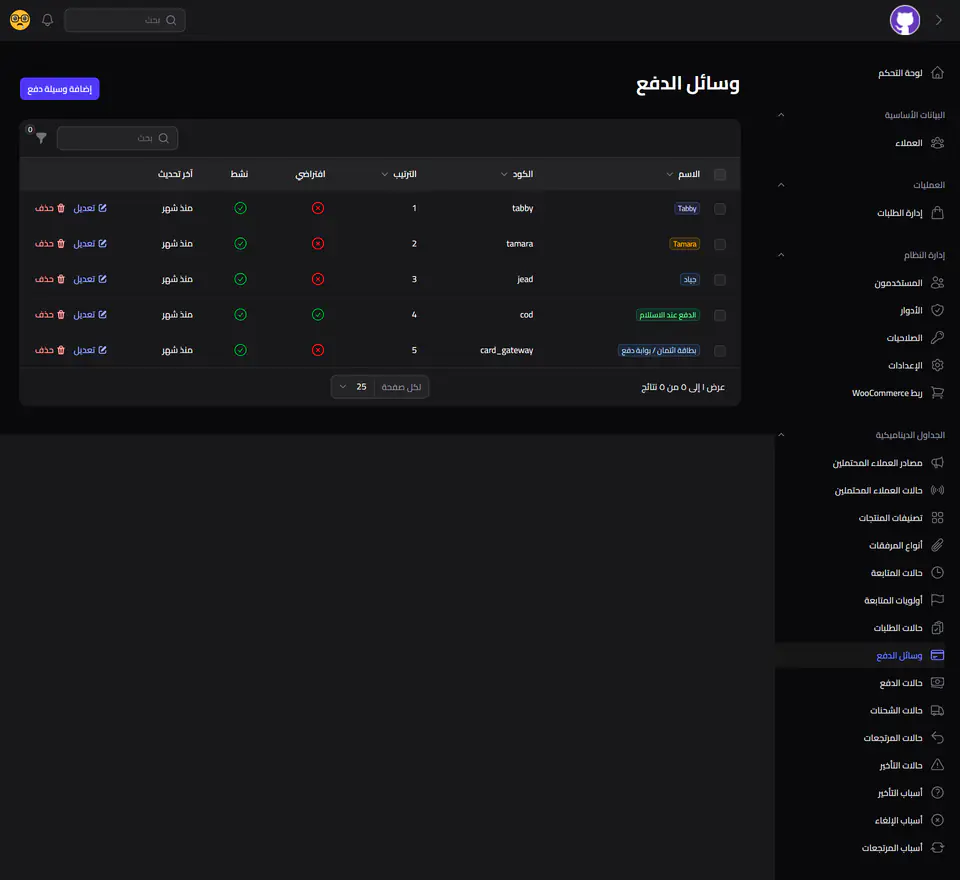
Task: Click the table search input field
Action: [118, 138]
